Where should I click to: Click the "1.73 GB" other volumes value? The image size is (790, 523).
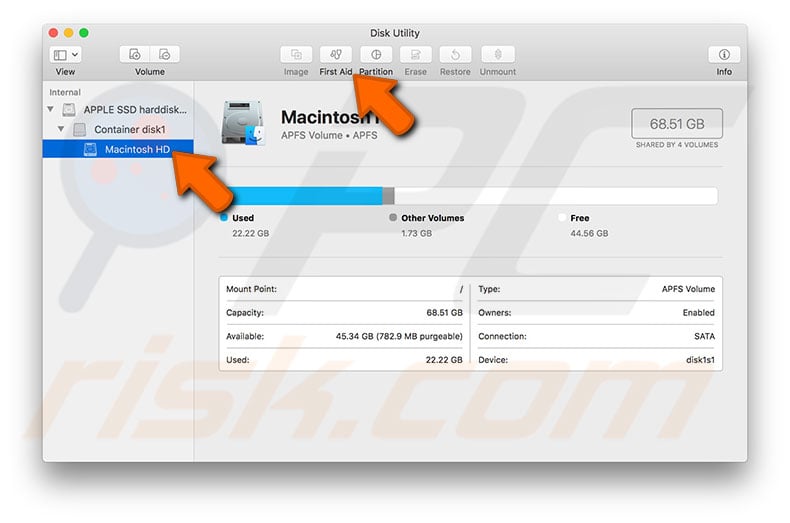[417, 233]
